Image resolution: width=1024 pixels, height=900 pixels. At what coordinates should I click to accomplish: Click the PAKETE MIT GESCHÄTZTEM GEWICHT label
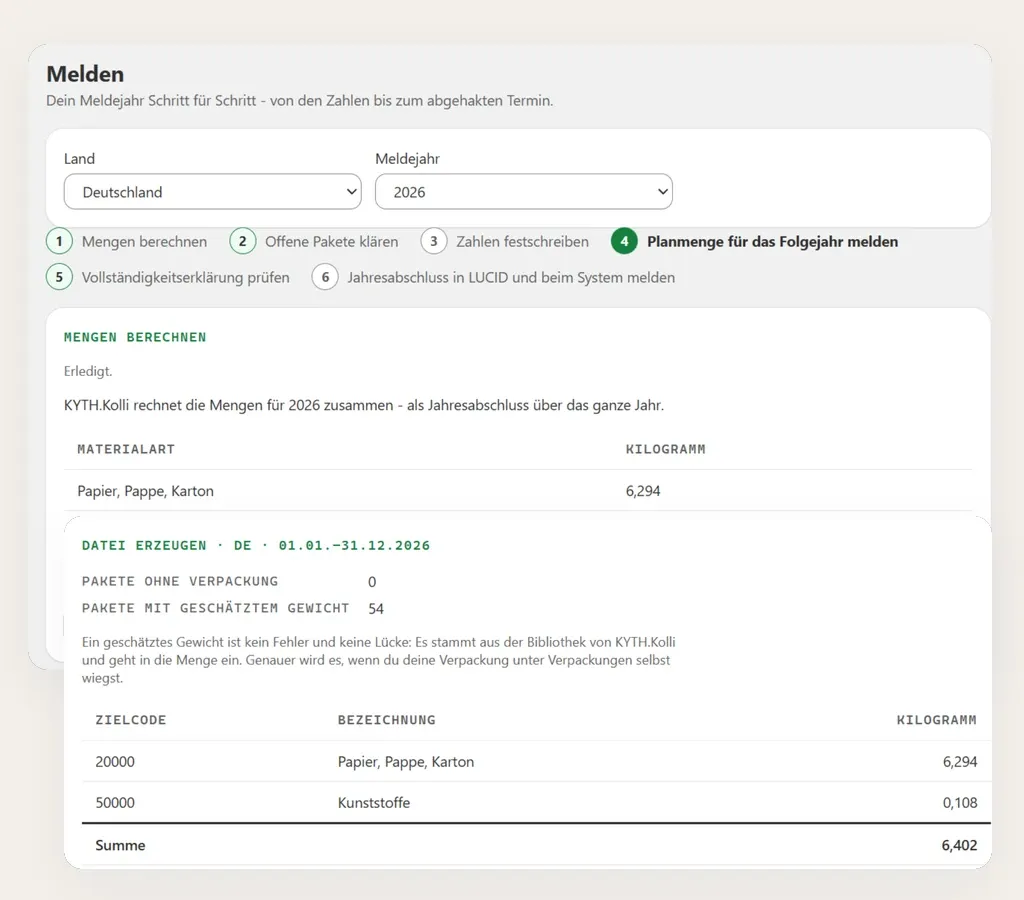coord(216,608)
